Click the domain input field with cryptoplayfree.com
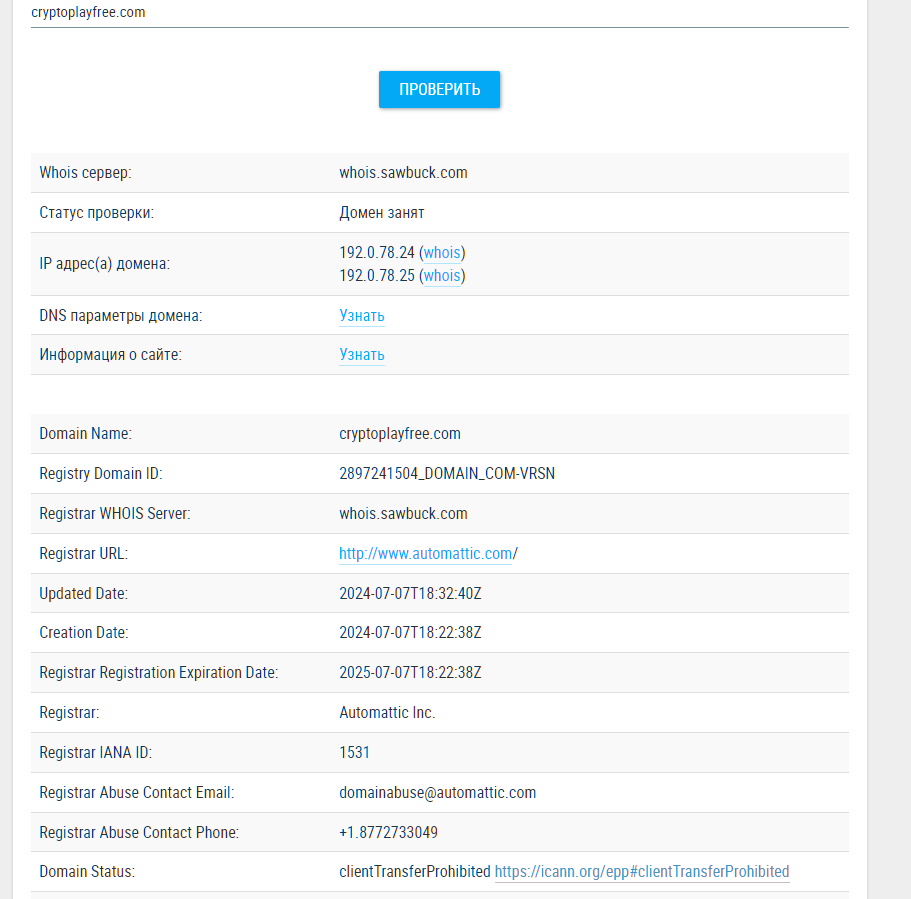Image resolution: width=911 pixels, height=899 pixels. click(x=440, y=13)
